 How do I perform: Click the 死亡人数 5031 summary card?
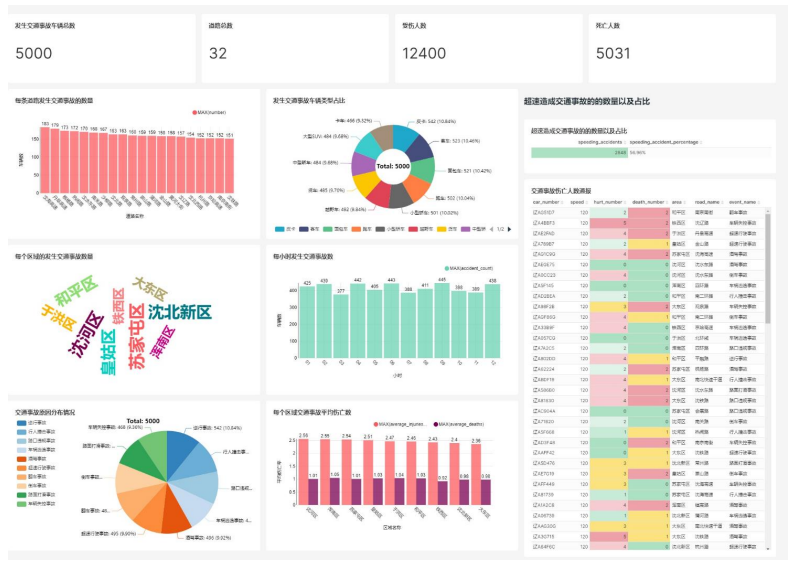point(679,47)
